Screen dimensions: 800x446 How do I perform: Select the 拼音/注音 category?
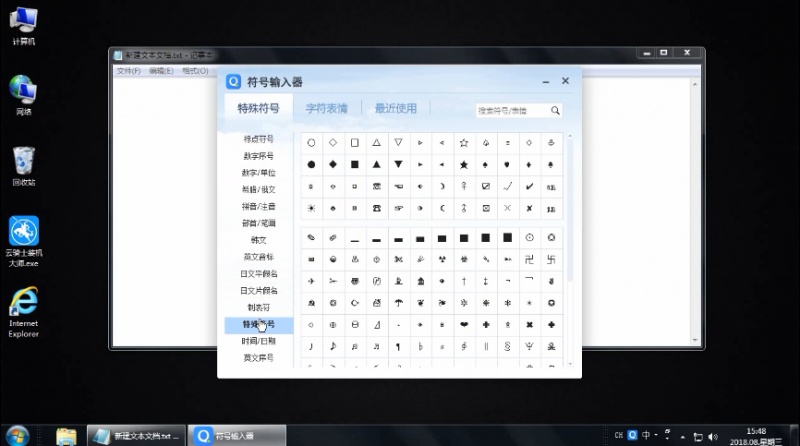(259, 206)
